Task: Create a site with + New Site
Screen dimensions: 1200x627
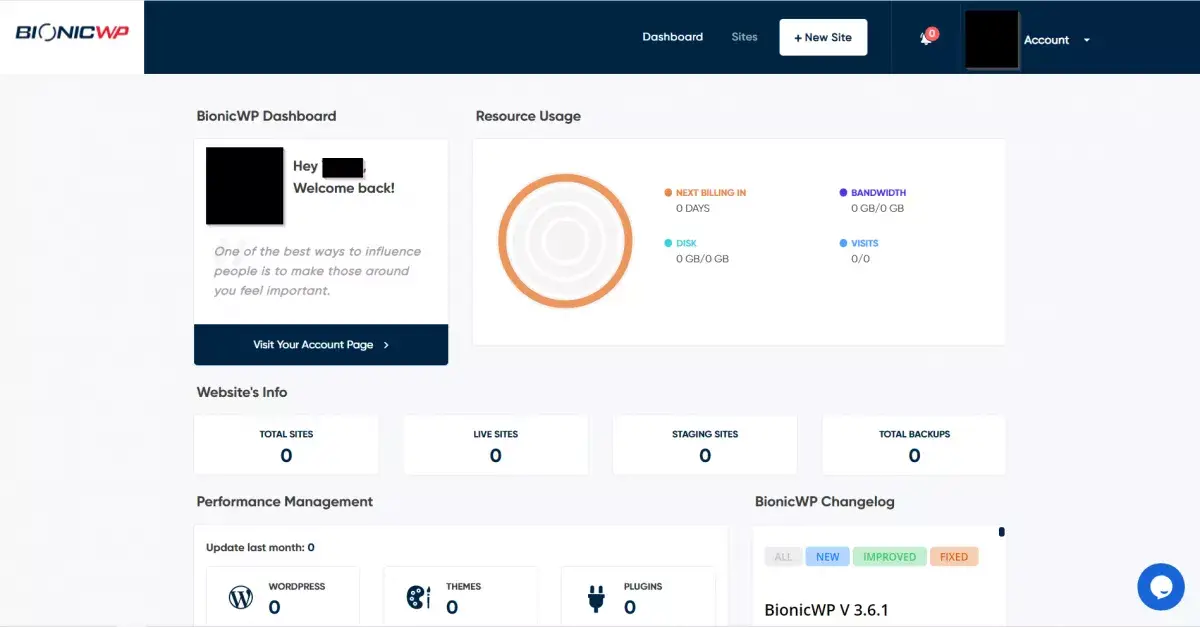Action: (823, 37)
